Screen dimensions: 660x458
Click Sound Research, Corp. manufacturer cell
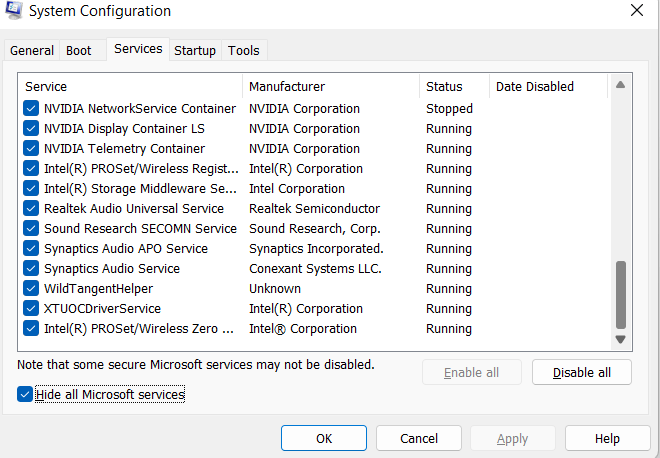(x=315, y=229)
